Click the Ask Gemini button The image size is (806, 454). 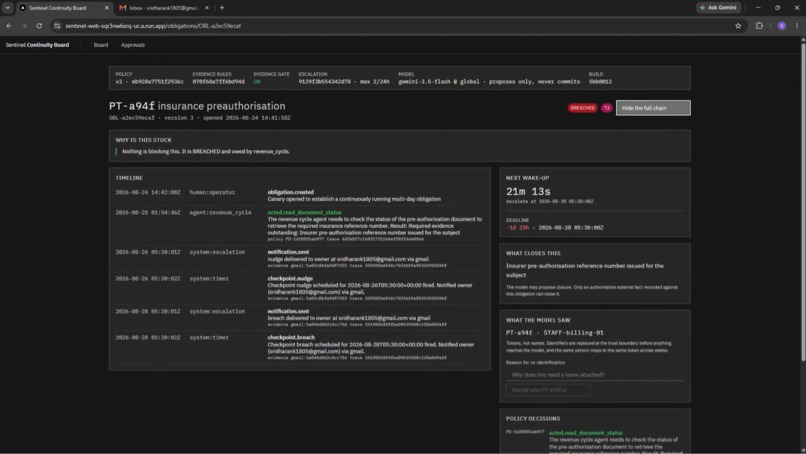click(x=719, y=8)
